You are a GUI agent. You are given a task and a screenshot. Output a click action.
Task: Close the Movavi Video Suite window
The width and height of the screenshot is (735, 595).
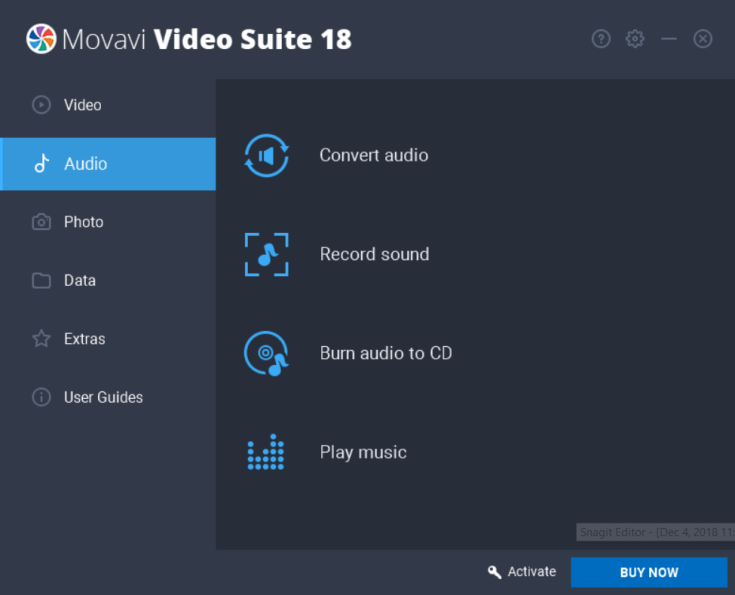coord(703,39)
